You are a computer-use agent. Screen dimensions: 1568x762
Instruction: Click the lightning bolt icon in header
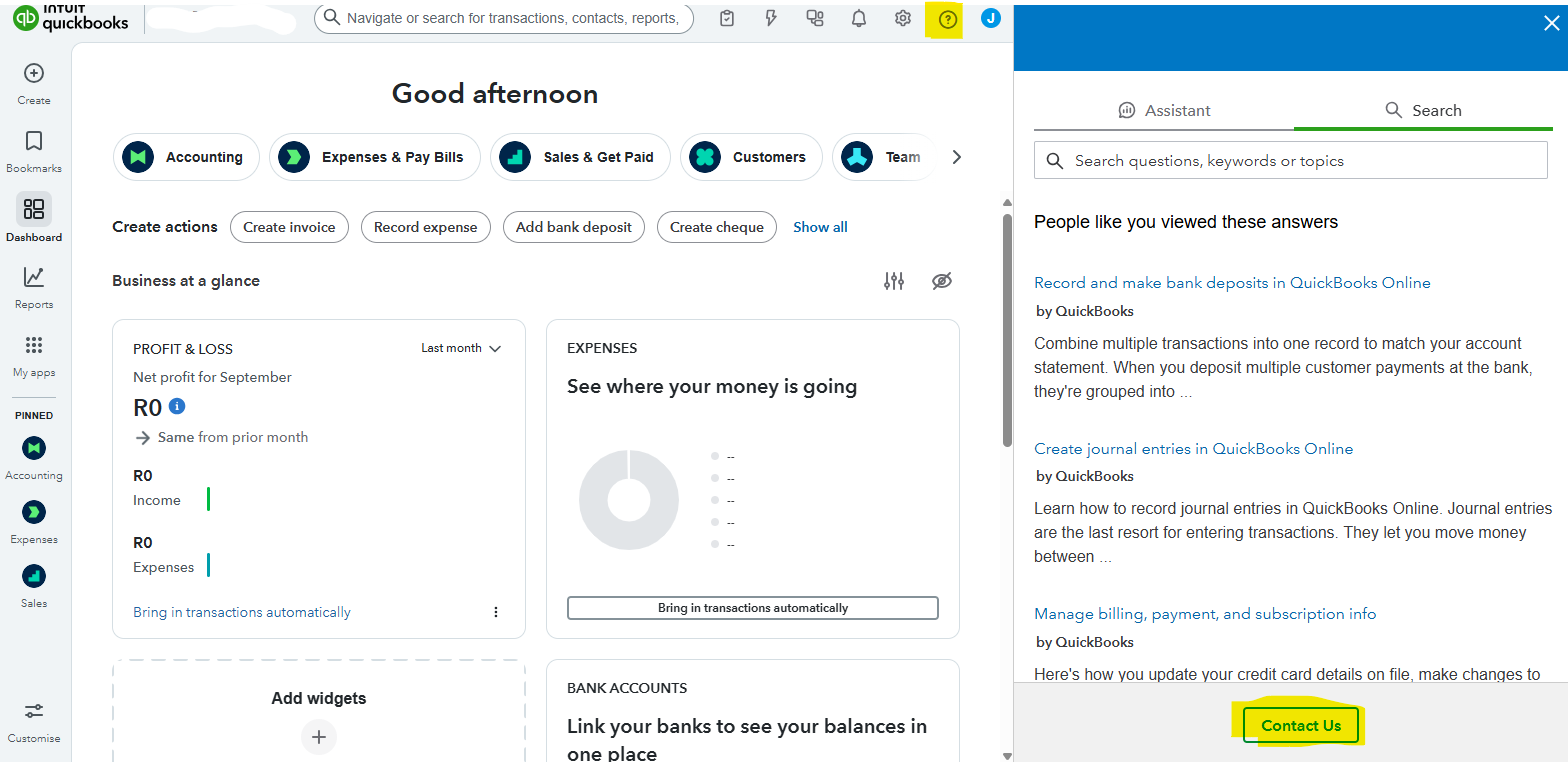click(771, 19)
